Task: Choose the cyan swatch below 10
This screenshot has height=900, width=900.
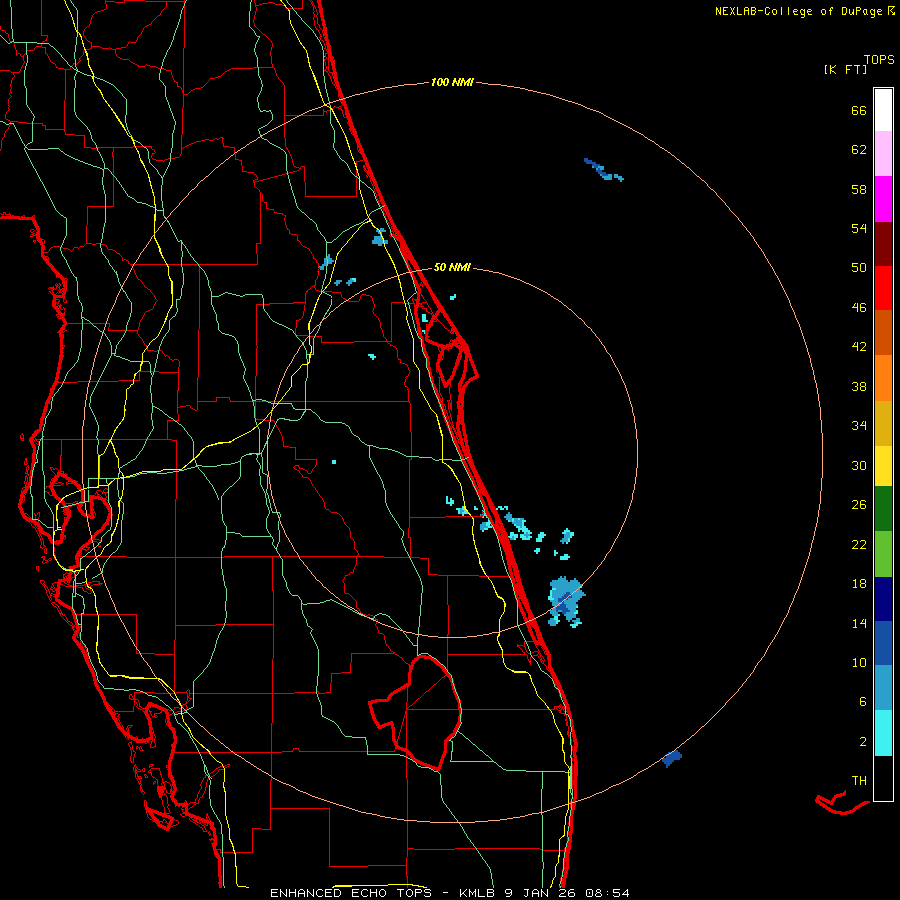Action: tap(883, 733)
